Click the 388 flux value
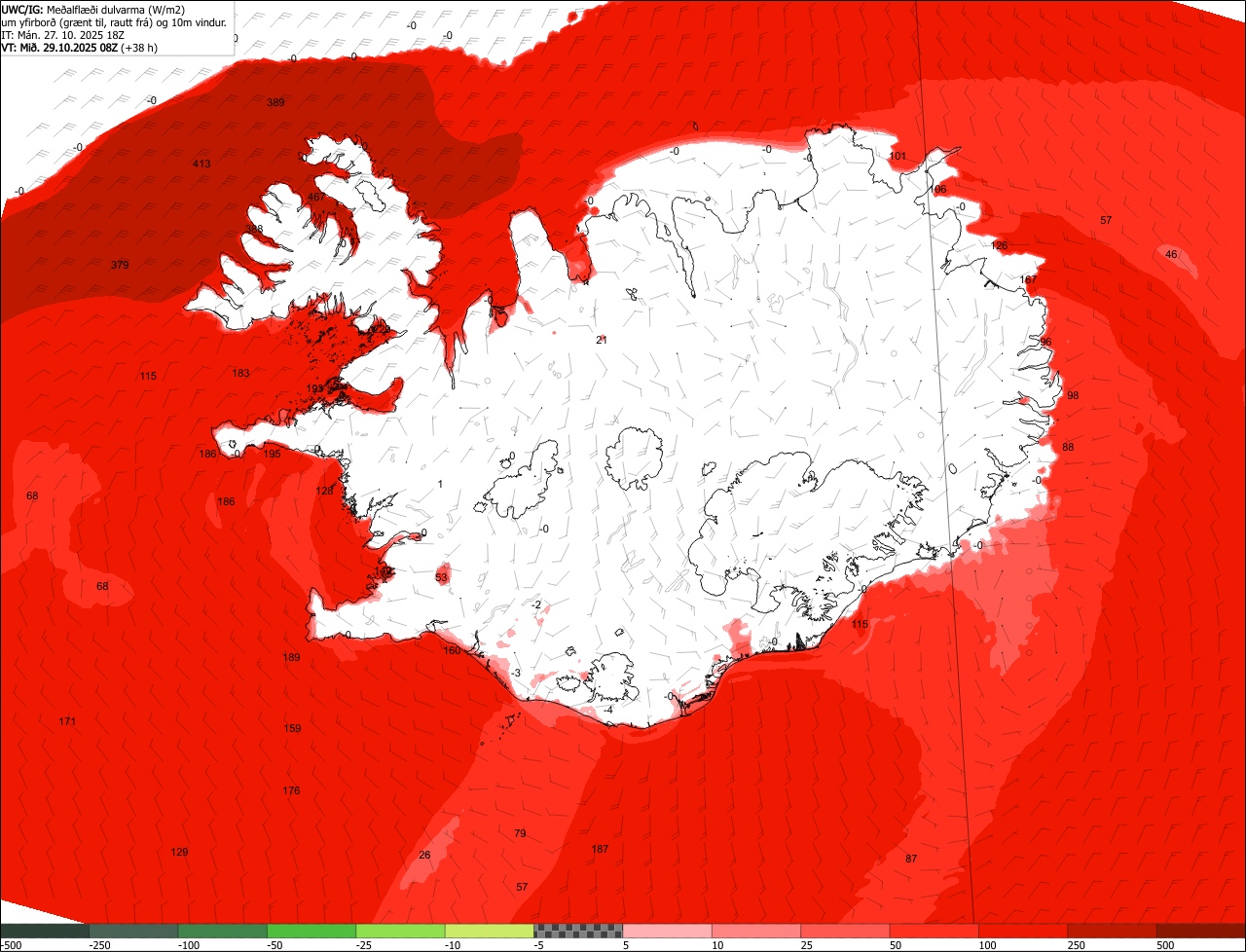 254,230
